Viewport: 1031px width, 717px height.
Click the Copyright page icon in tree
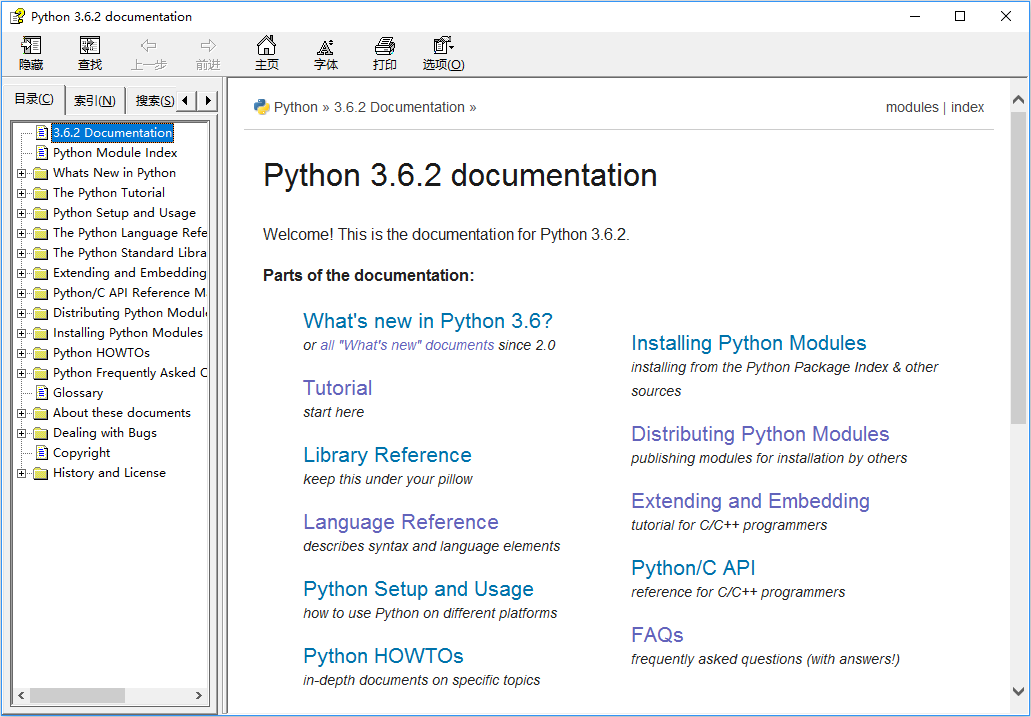(41, 453)
